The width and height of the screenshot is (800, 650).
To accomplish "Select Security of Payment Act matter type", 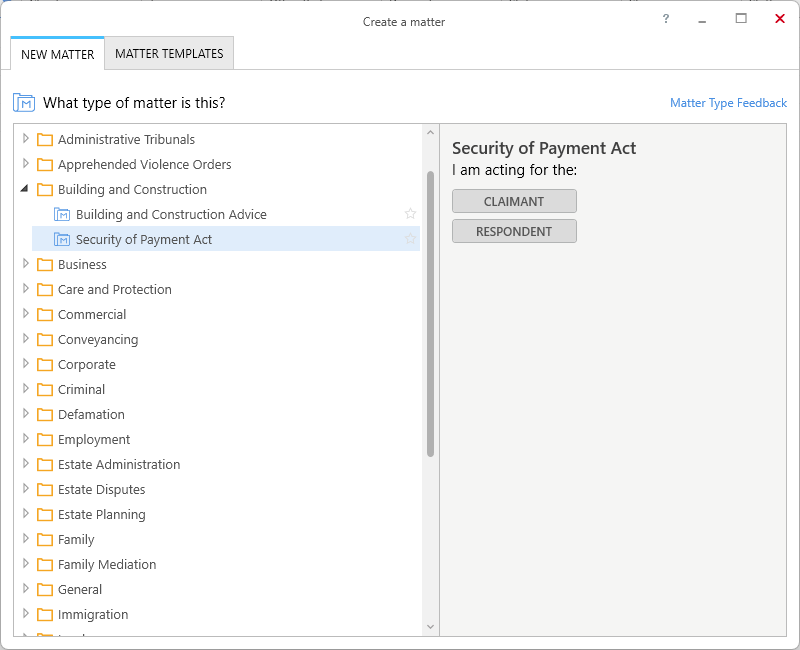I will [143, 239].
